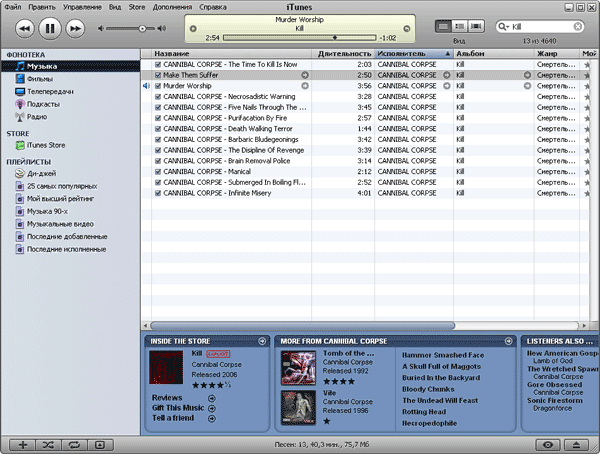Screen dimensions: 600x454
Task: Toggle repeat playback
Action: [x=74, y=444]
